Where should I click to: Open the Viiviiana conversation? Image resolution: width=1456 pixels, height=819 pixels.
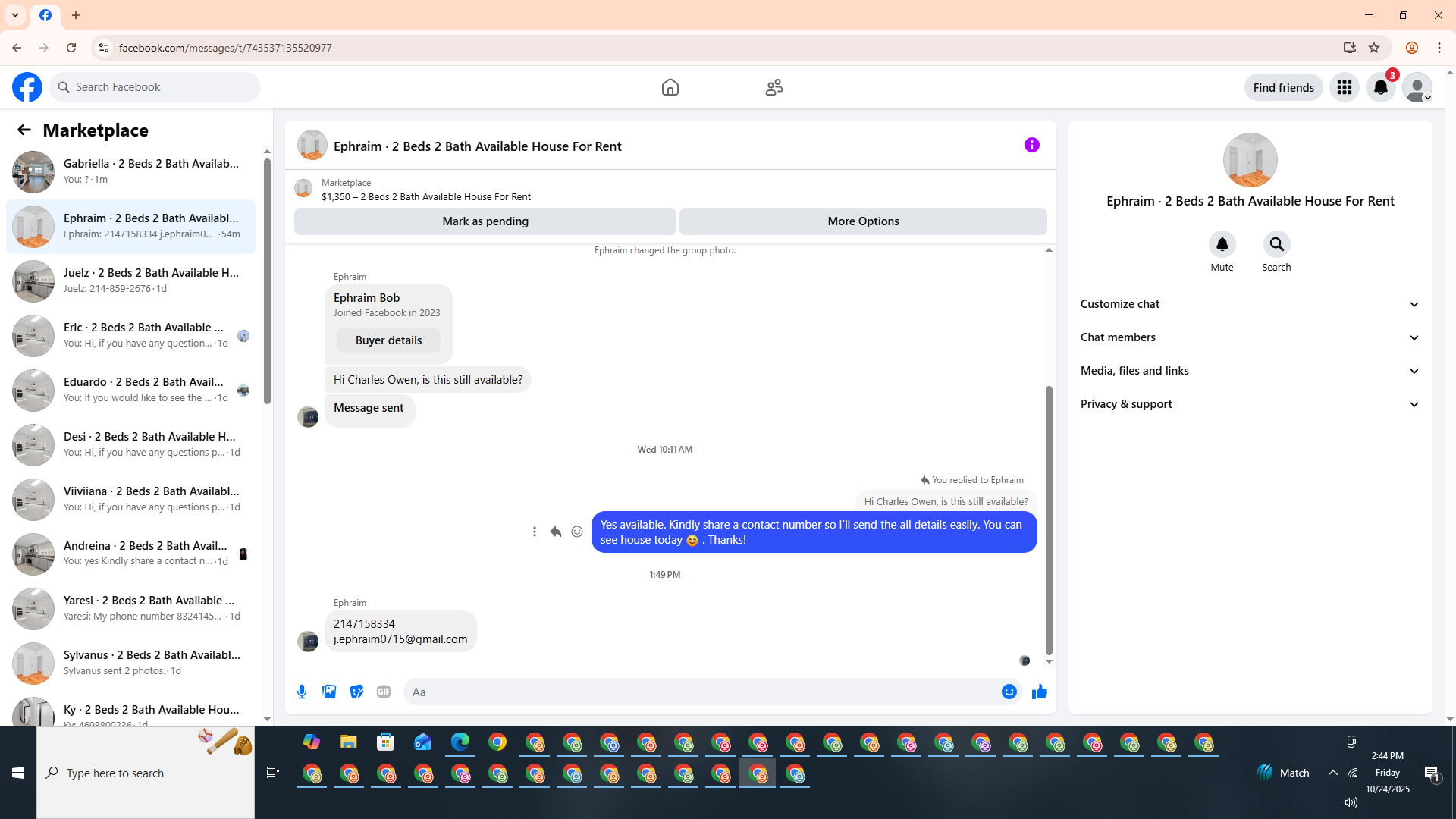click(x=130, y=500)
